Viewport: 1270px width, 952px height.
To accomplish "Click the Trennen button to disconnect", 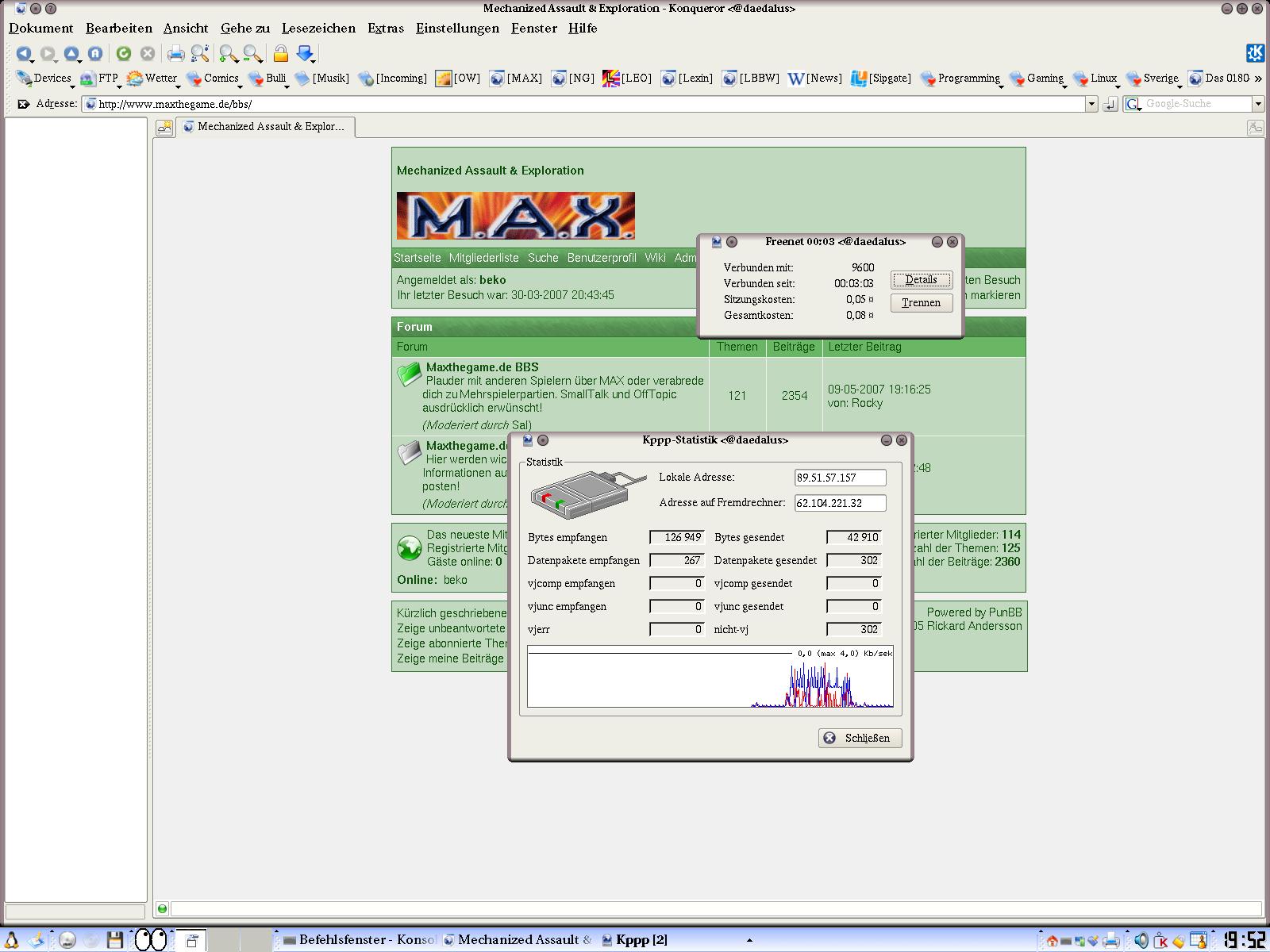I will (921, 302).
